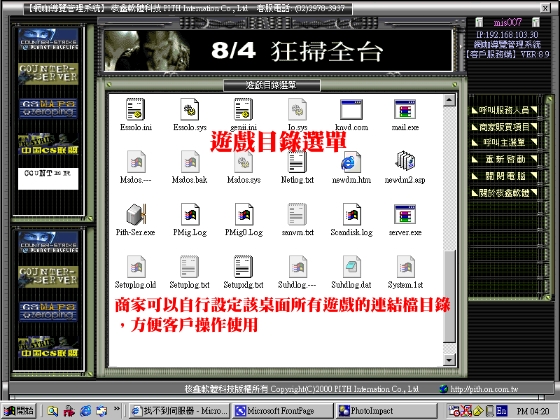Image resolution: width=560 pixels, height=420 pixels.
Task: Select the Essolo.ini configuration file icon
Action: coord(135,109)
